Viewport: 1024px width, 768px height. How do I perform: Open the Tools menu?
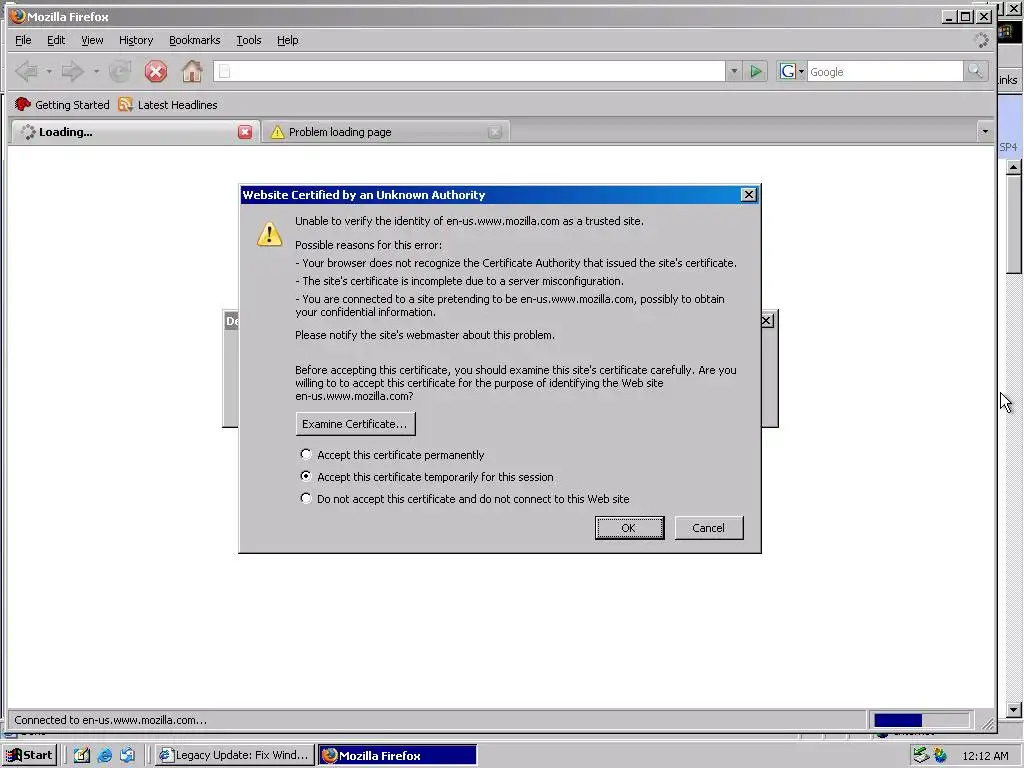pyautogui.click(x=248, y=40)
